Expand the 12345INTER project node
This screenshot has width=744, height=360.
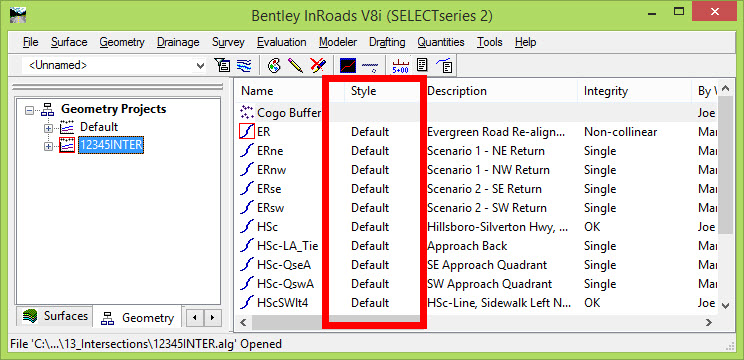48,147
